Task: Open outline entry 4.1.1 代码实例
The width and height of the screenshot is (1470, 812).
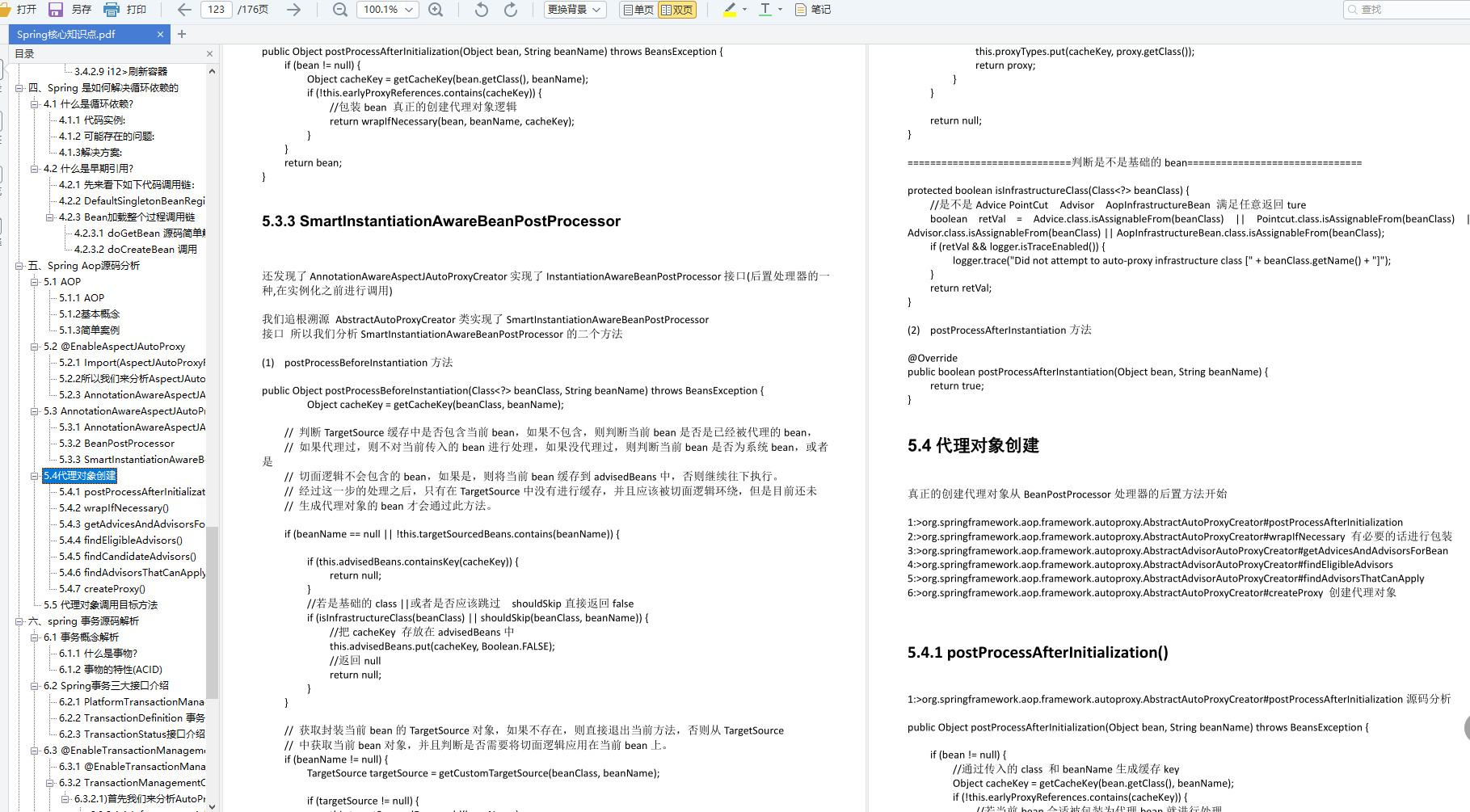Action: pyautogui.click(x=92, y=120)
